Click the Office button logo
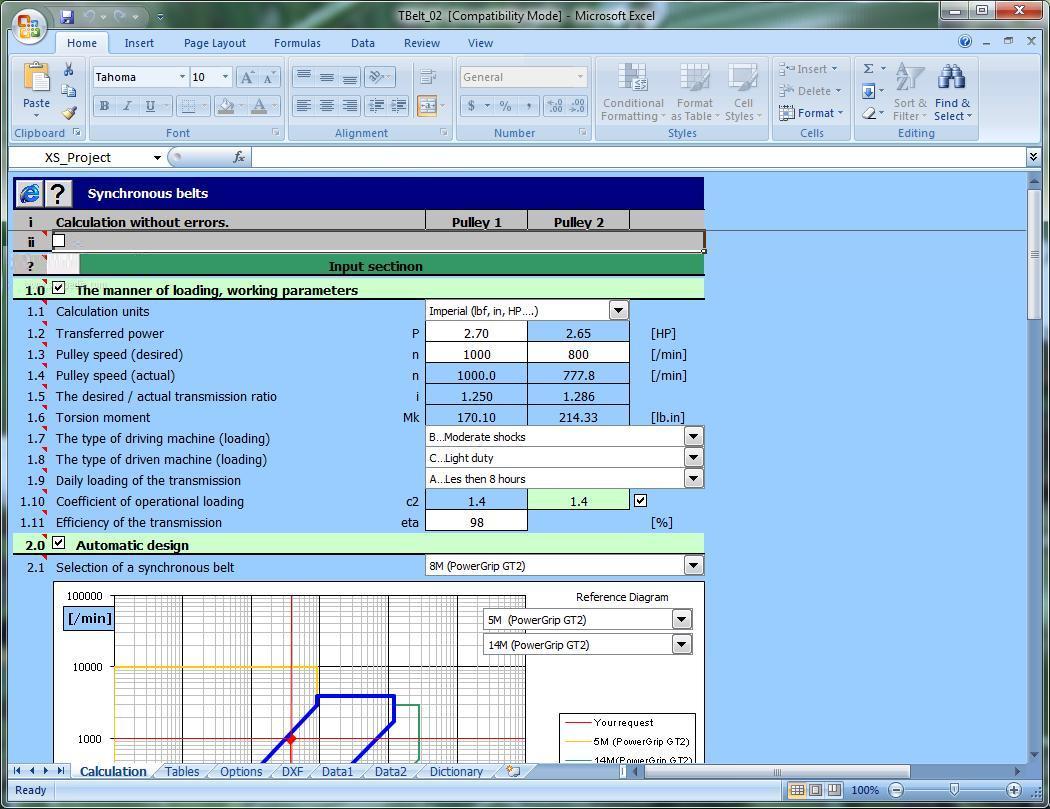1050x809 pixels. pyautogui.click(x=29, y=27)
